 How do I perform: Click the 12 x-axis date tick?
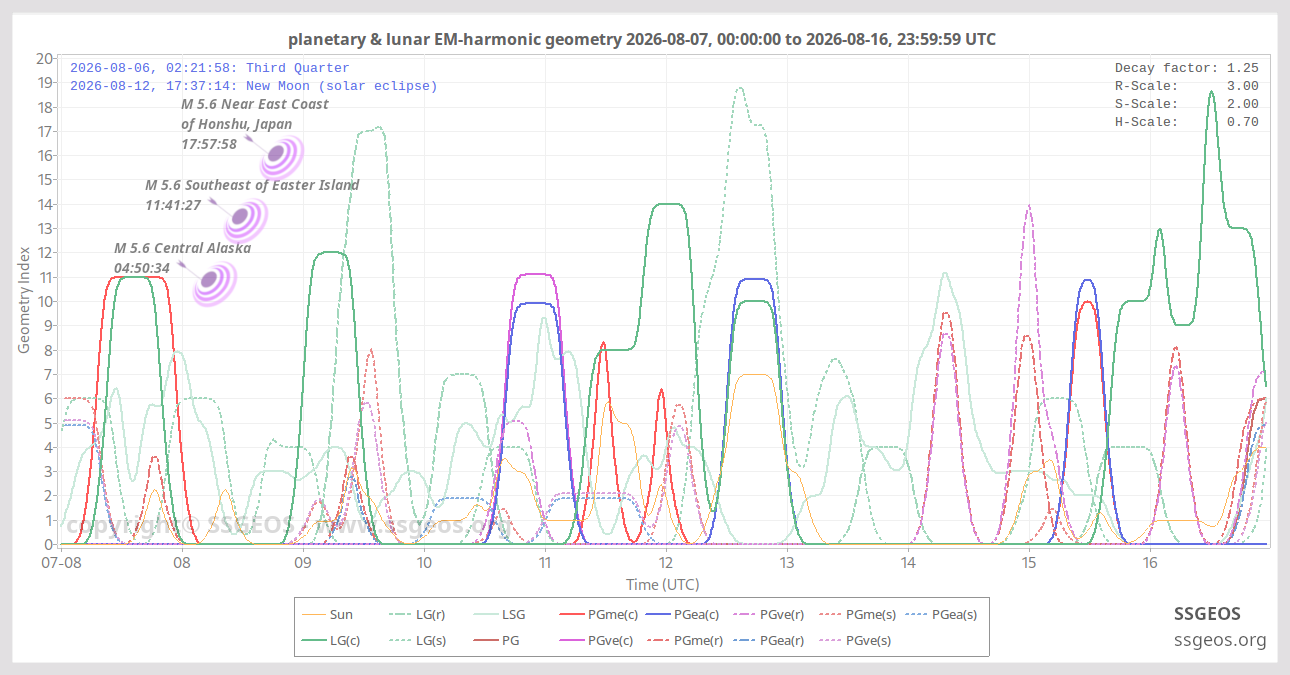666,564
